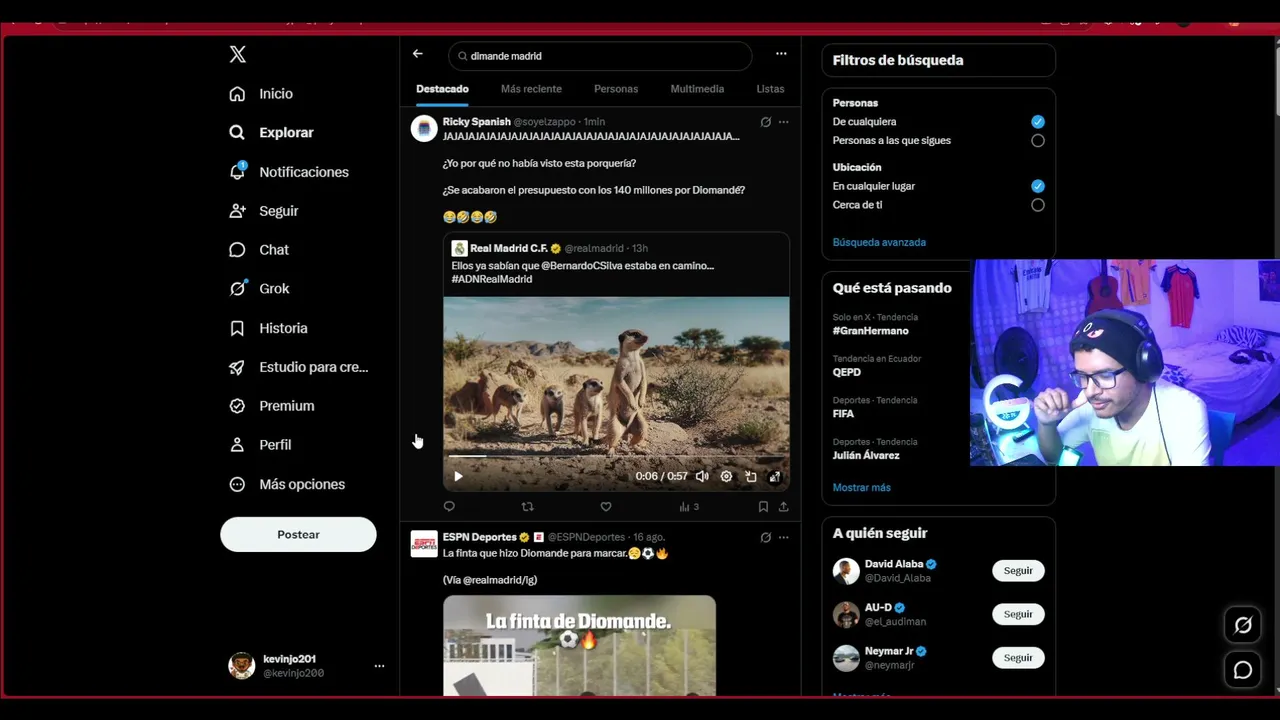Viewport: 1280px width, 720px height.
Task: Click the #ADNRealMadrid hashtag
Action: [492, 279]
